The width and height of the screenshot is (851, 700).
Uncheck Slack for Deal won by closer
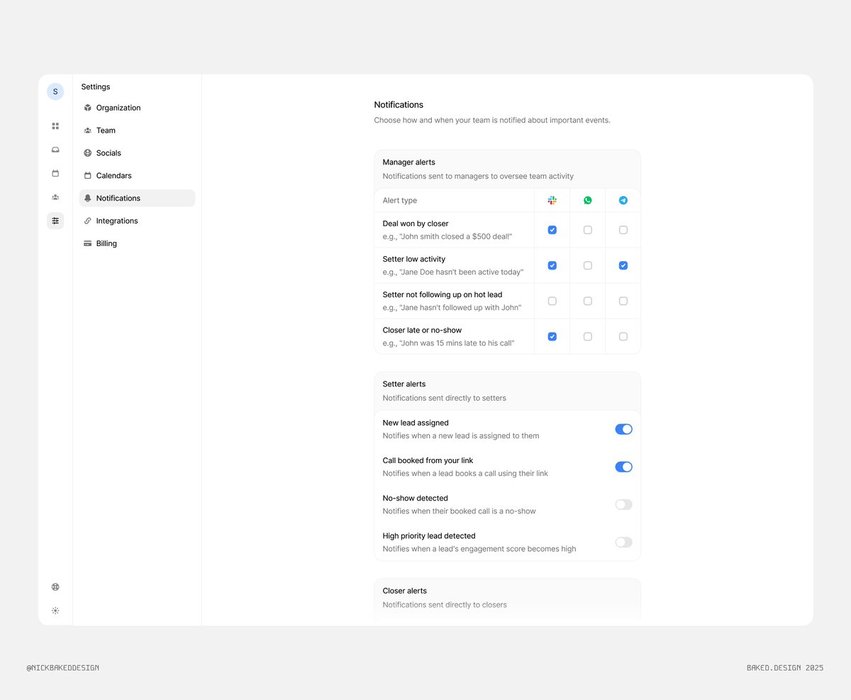click(x=552, y=230)
